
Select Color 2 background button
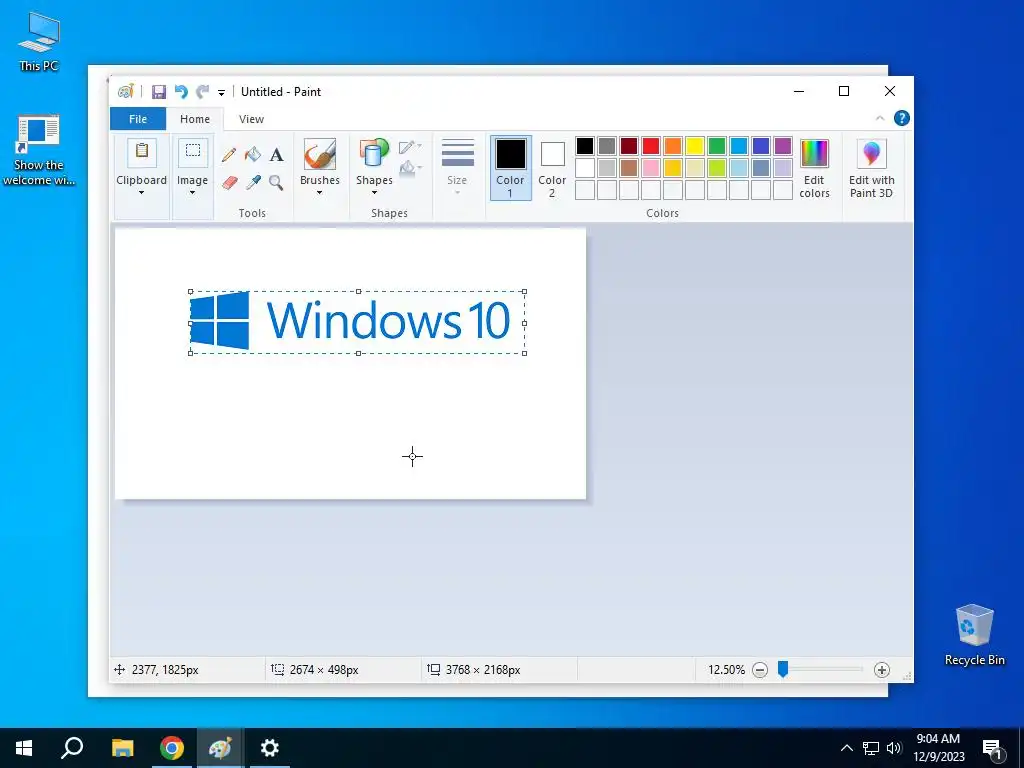pos(552,168)
